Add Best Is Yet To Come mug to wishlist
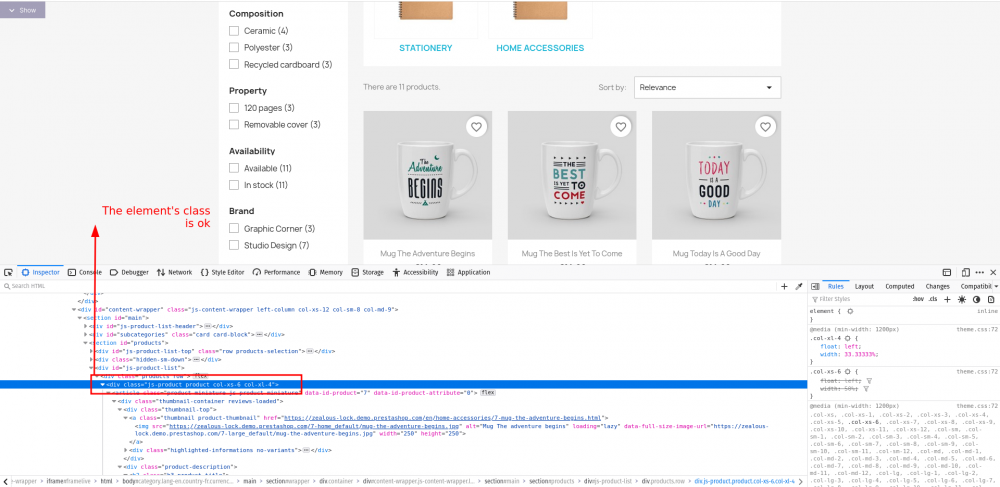 coord(621,127)
